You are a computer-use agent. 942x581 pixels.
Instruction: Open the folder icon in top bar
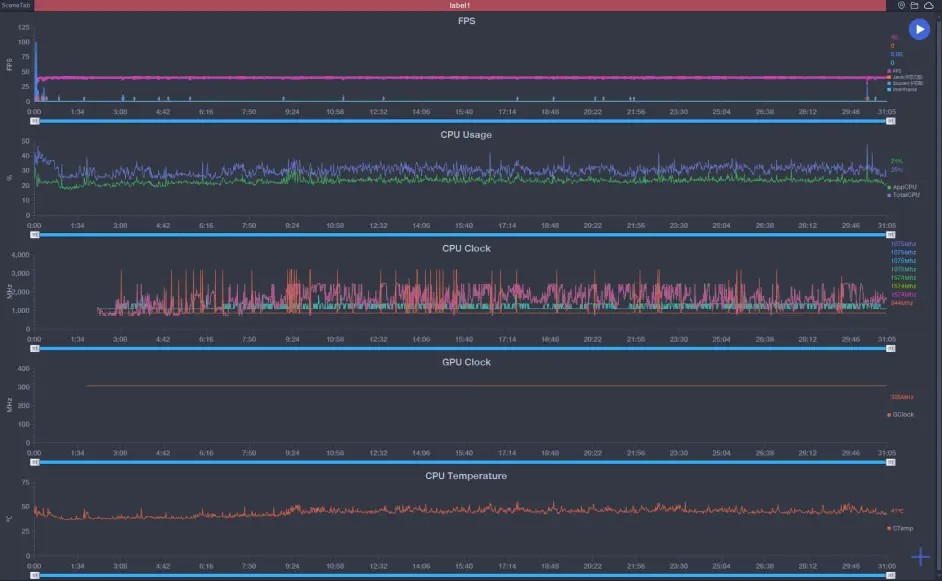(x=914, y=5)
